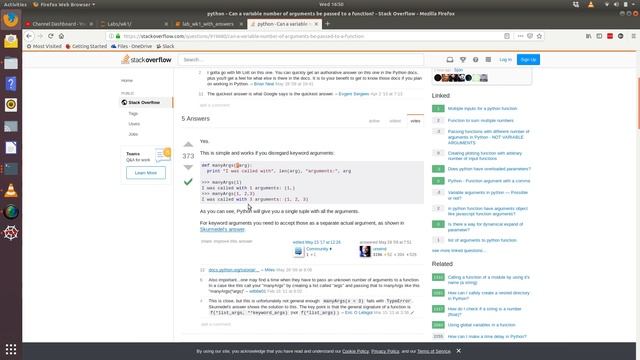Viewport: 640px width, 360px height.
Task: Open Users in the left sidebar
Action: (134, 124)
